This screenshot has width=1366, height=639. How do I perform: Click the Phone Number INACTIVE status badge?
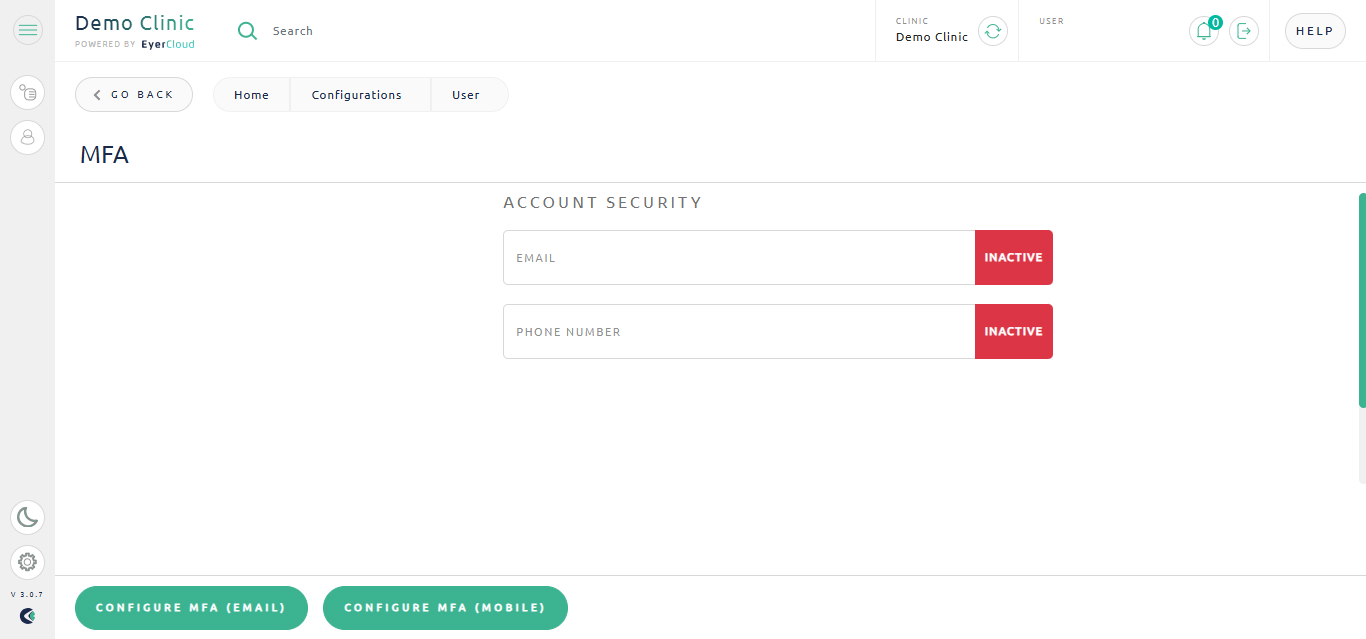1013,332
